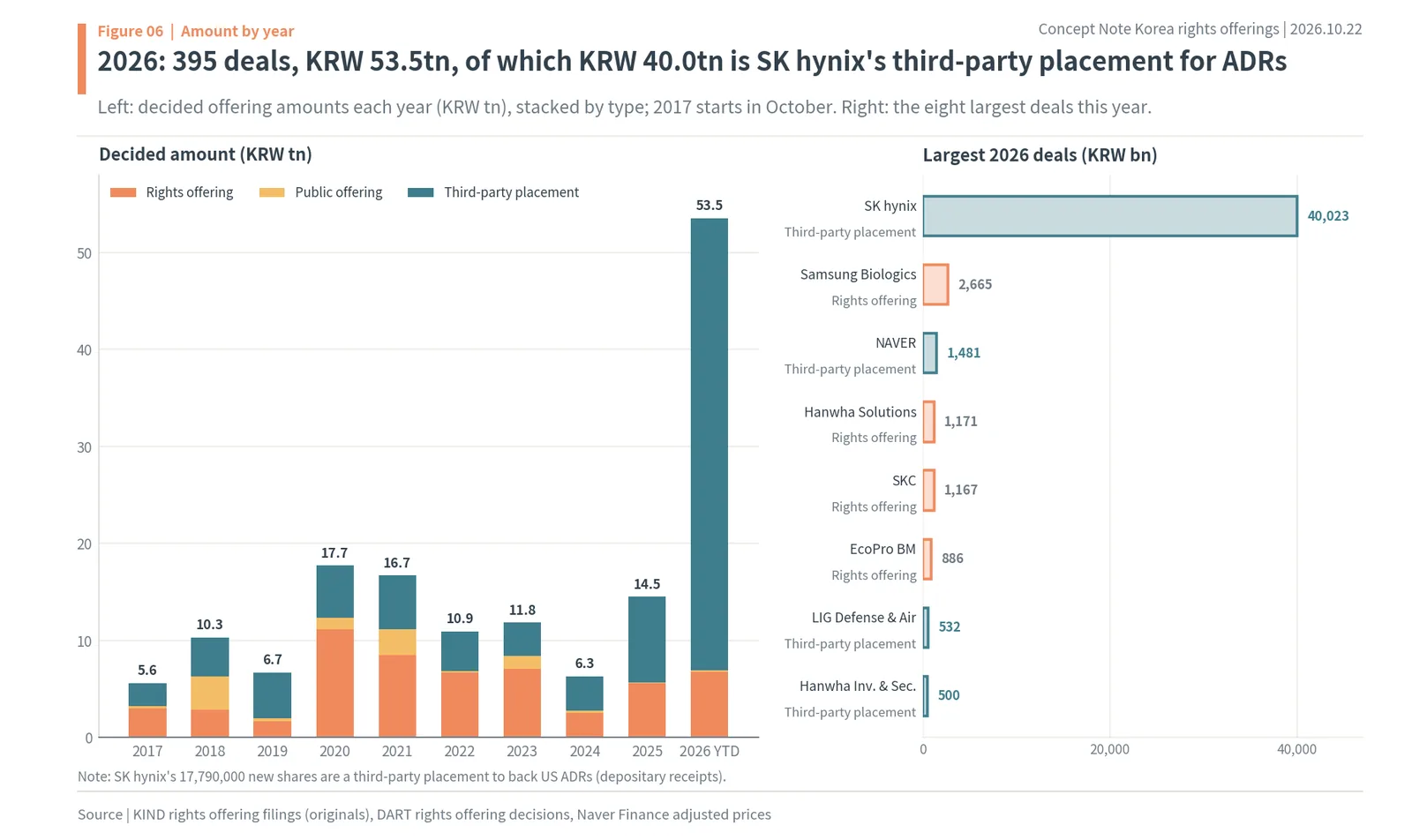Click the '500' value label
Screen dimensions: 1412x840
tap(949, 695)
